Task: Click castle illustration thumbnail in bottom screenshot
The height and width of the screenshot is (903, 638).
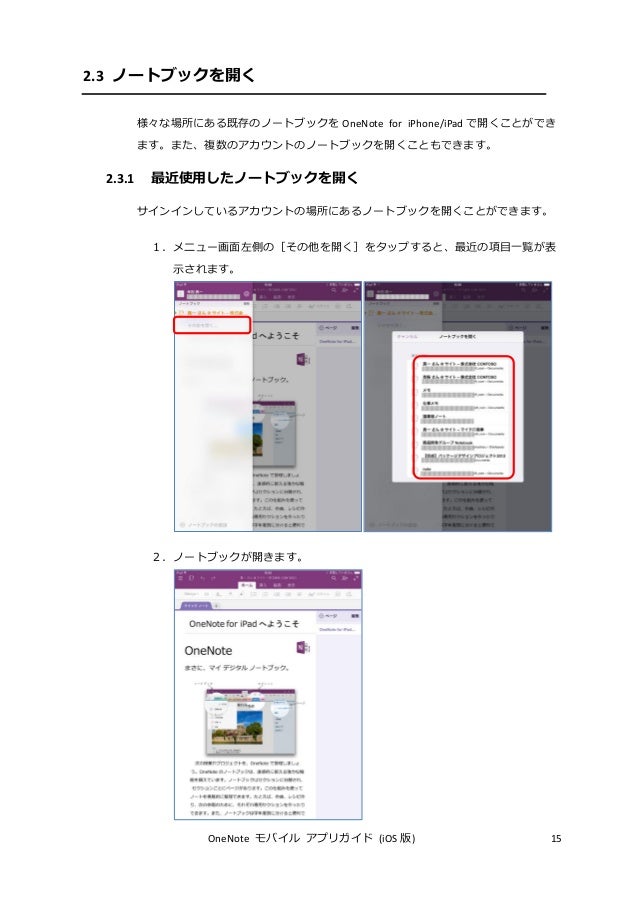Action: [250, 722]
